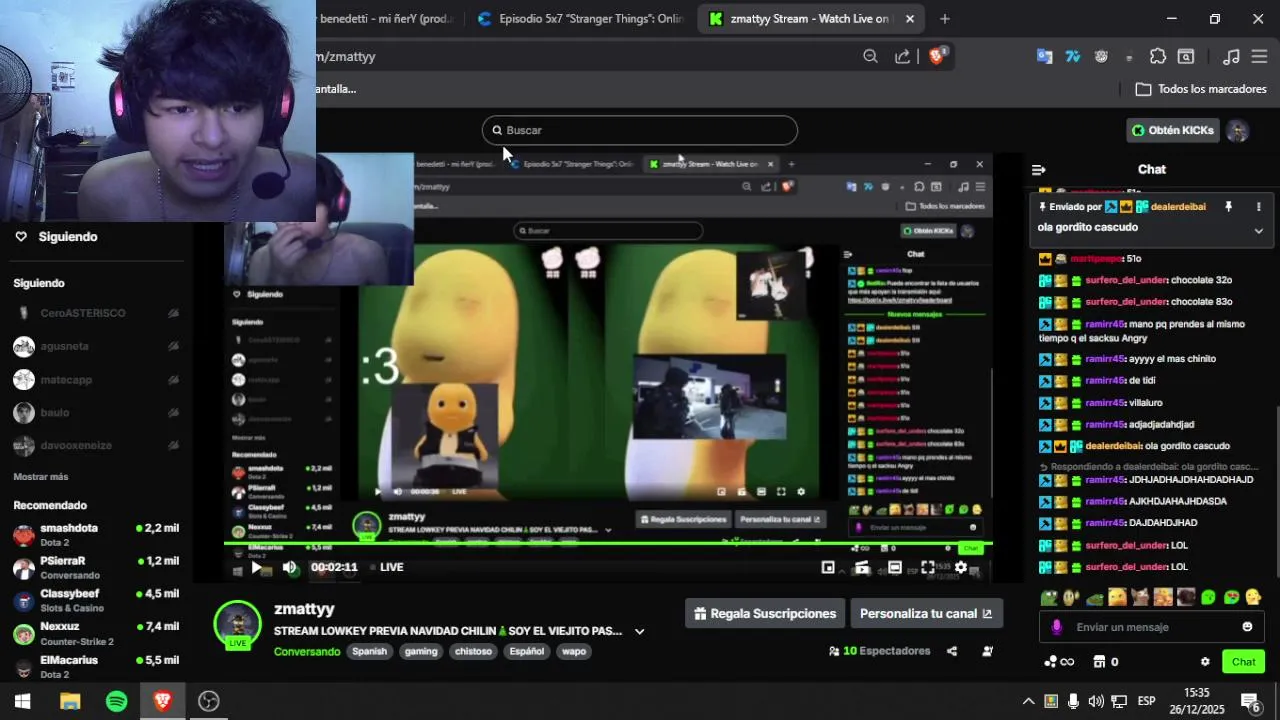Open Brave main hamburger menu
The width and height of the screenshot is (1280, 720).
(1259, 57)
